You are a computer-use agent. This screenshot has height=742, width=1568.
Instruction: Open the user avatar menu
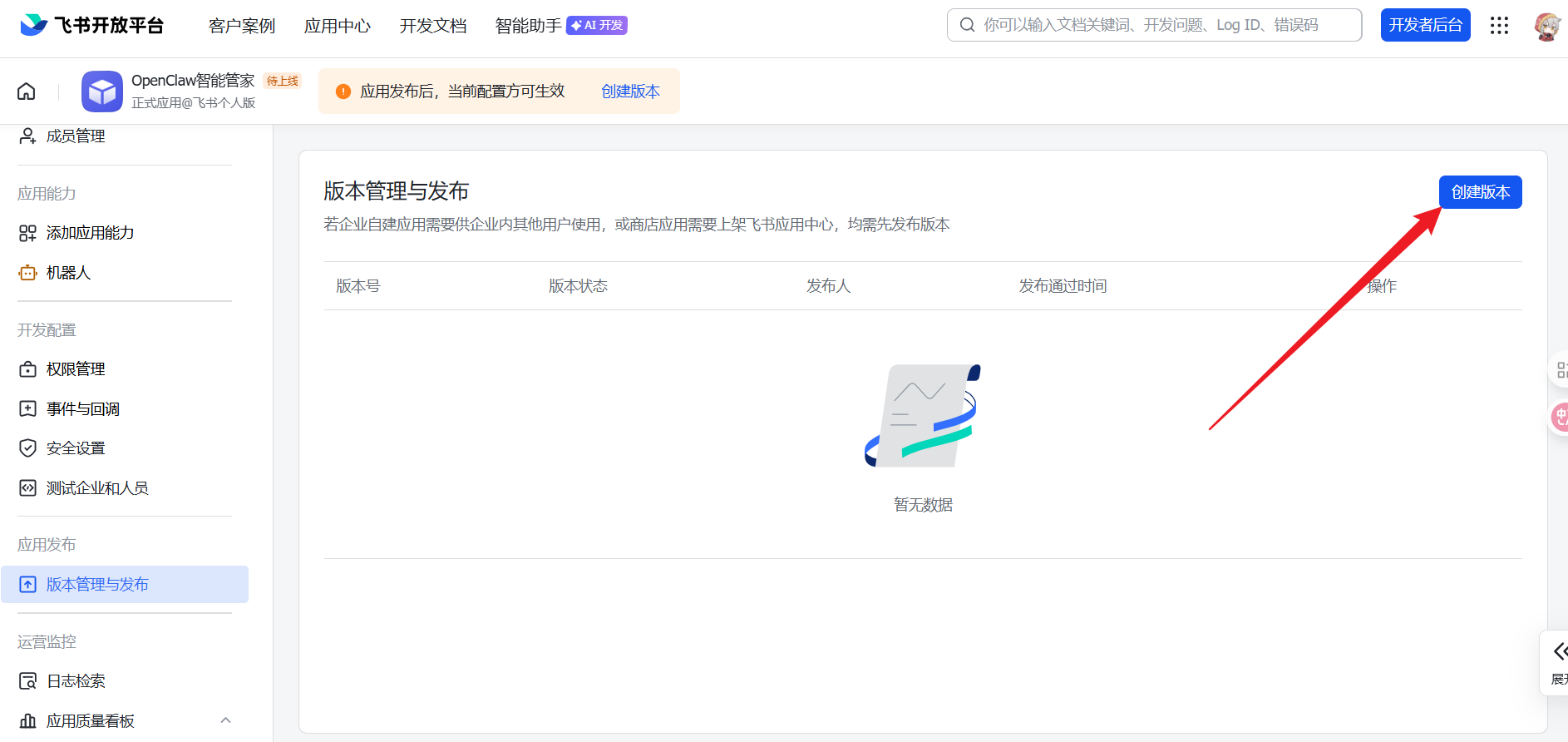coord(1547,26)
